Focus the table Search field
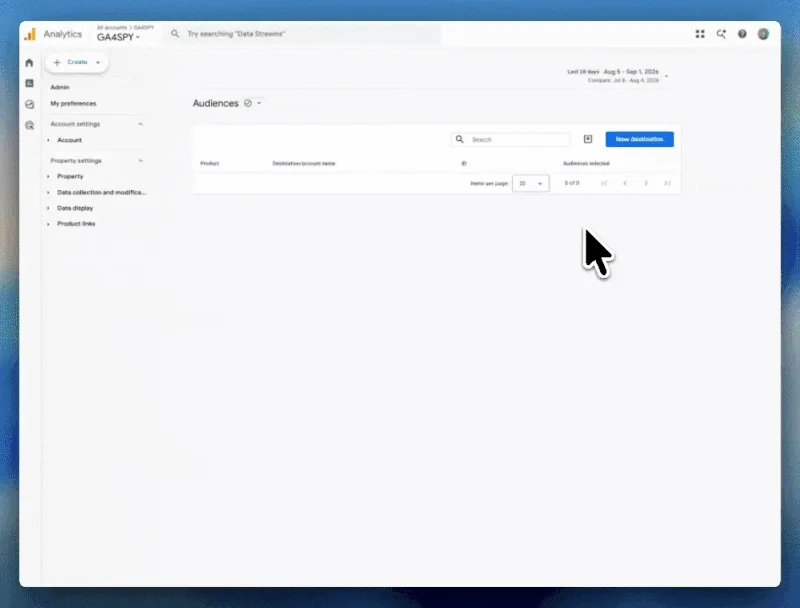 pyautogui.click(x=510, y=139)
